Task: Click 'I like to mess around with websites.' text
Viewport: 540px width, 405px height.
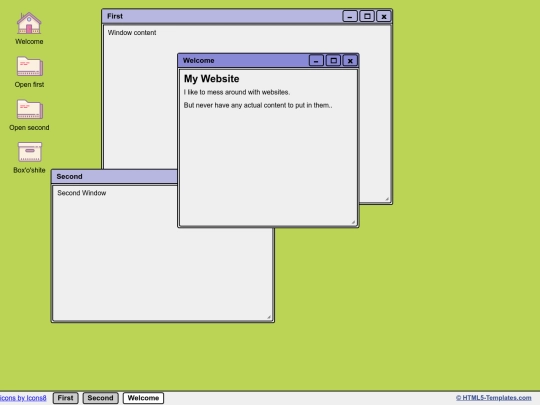Action: [237, 92]
